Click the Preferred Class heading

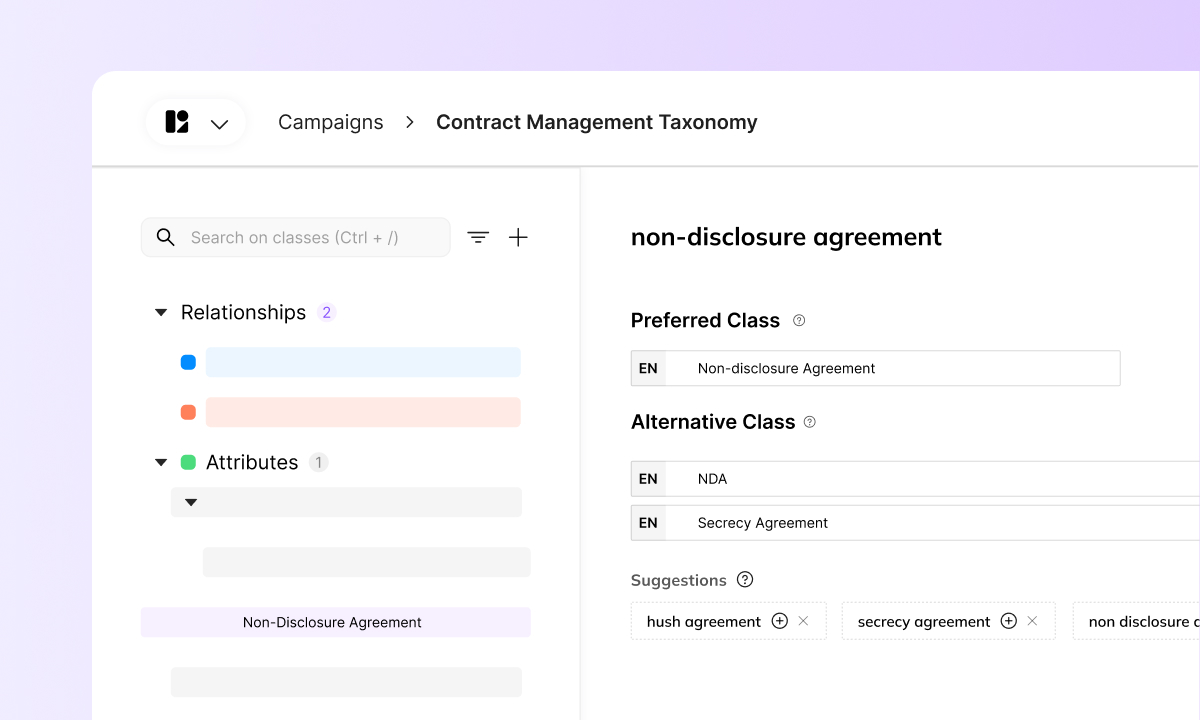[x=705, y=320]
